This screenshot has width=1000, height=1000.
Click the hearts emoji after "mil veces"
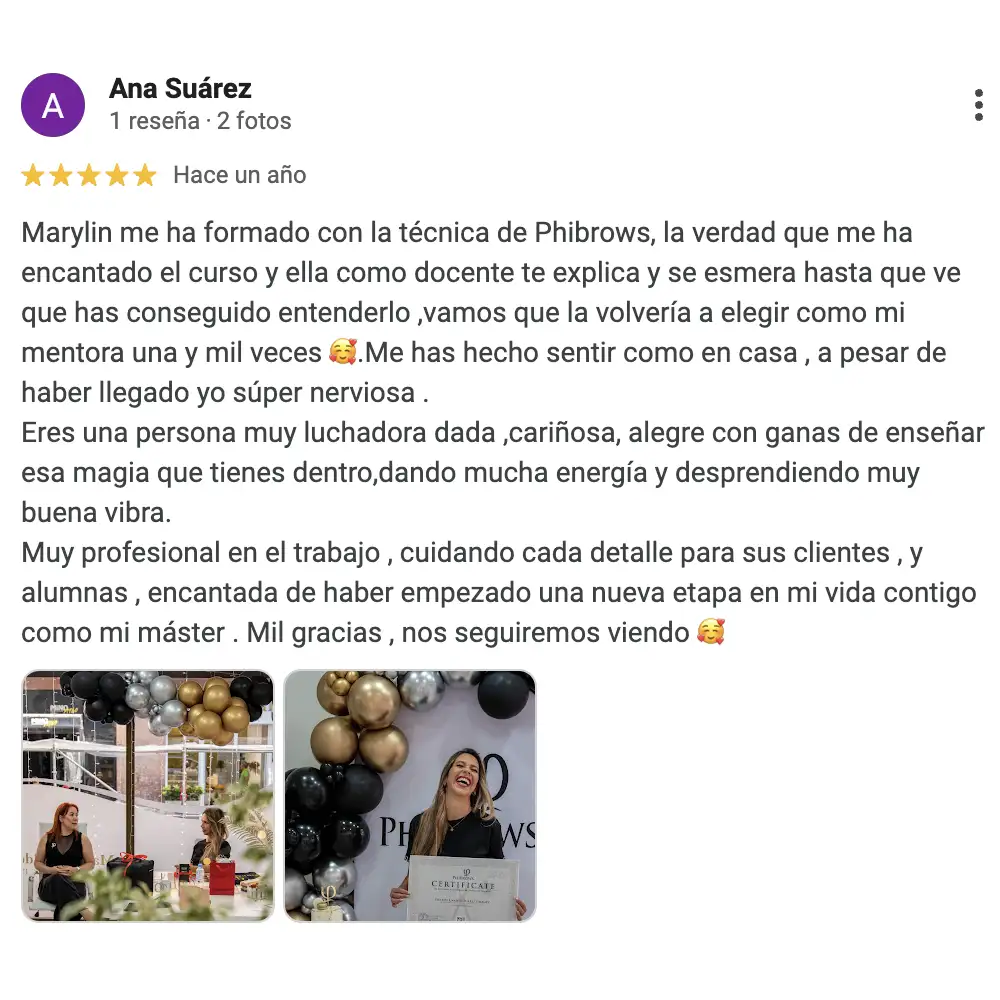342,351
